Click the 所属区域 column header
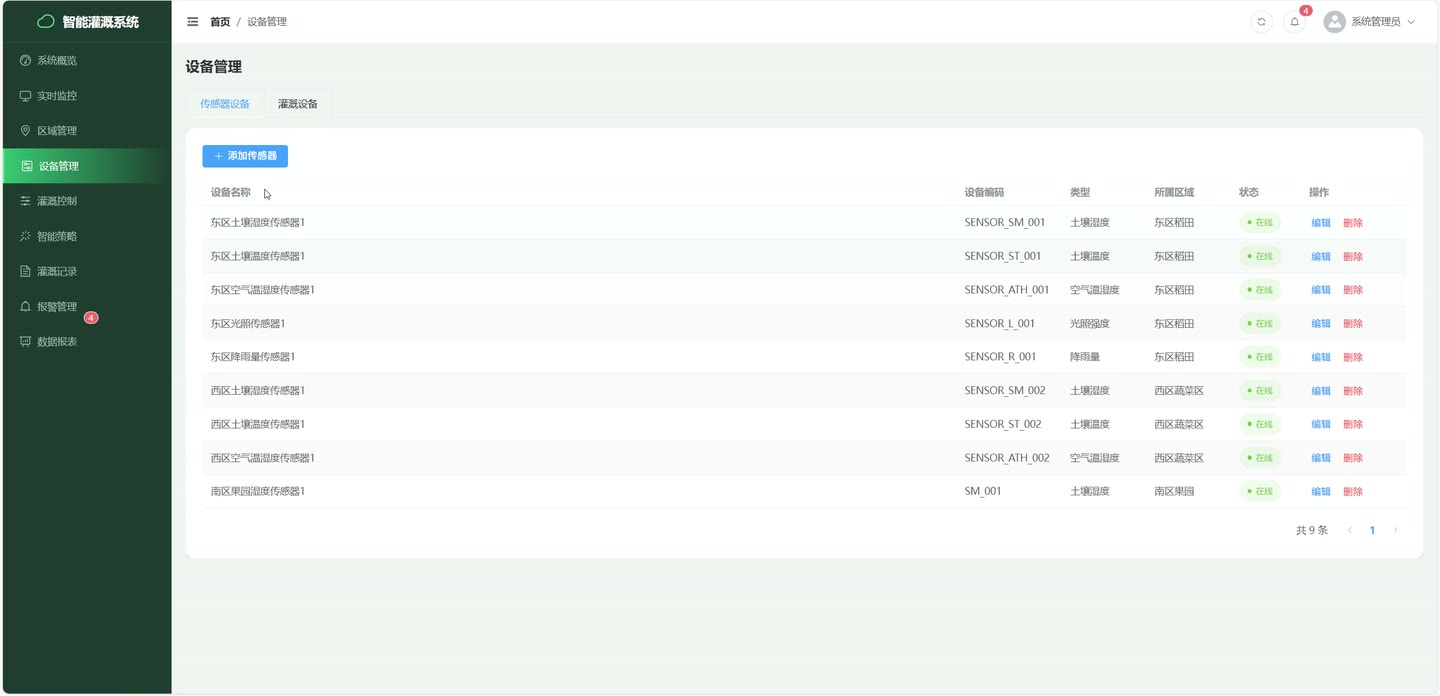Viewport: 1440px width, 696px height. (1174, 192)
